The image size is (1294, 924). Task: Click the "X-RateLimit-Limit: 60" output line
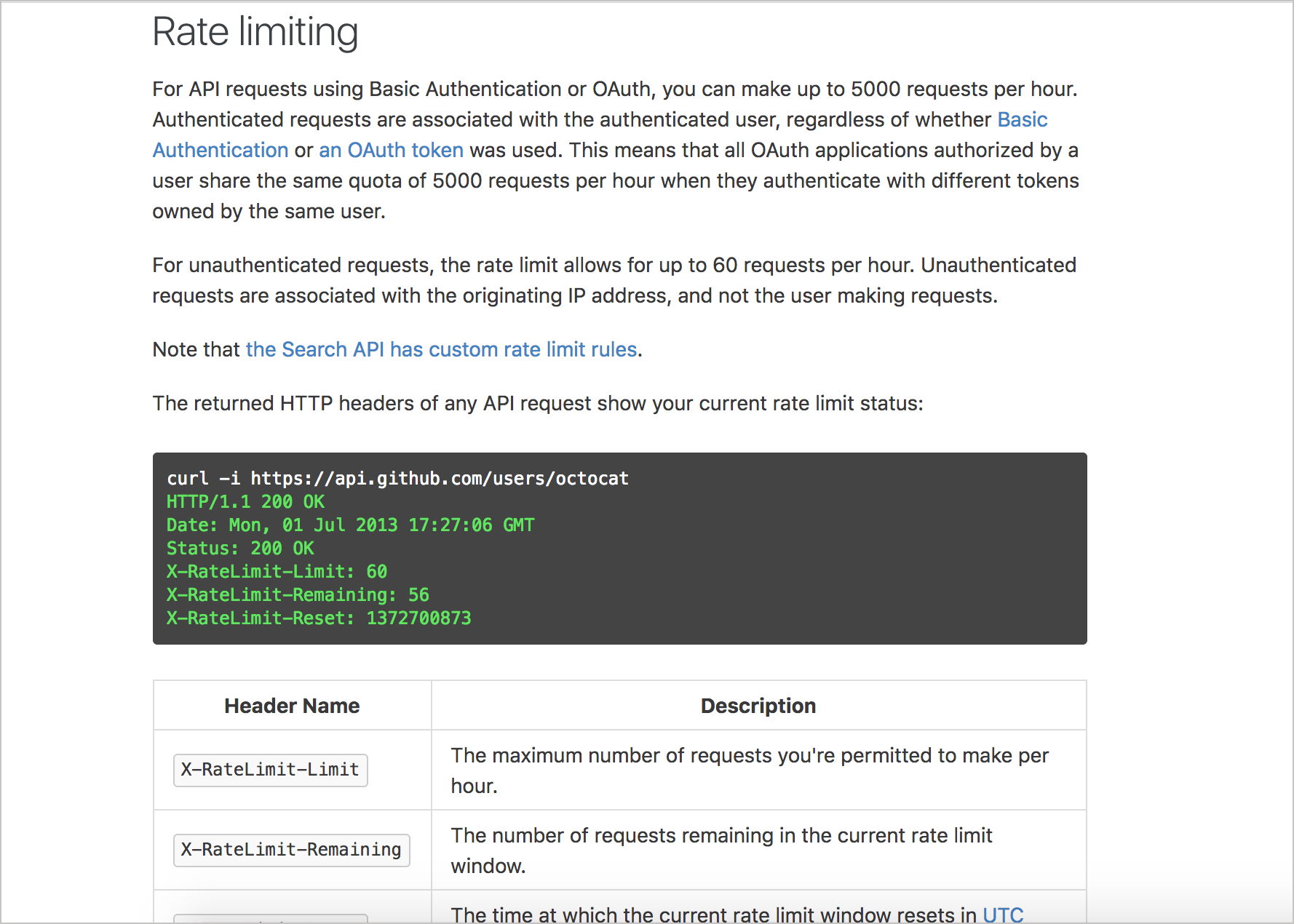pyautogui.click(x=277, y=572)
